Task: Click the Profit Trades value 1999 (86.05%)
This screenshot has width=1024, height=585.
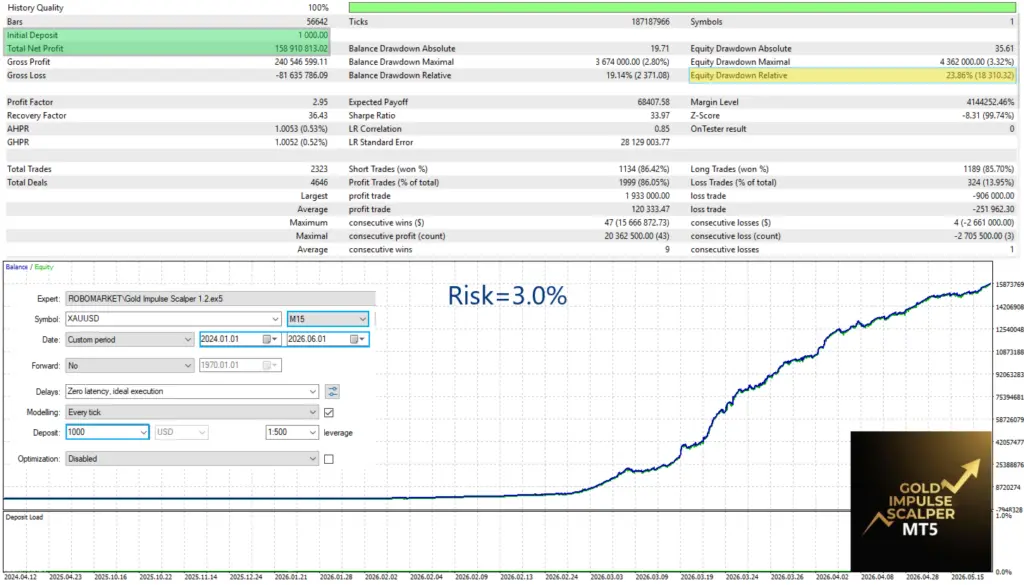Action: 645,183
